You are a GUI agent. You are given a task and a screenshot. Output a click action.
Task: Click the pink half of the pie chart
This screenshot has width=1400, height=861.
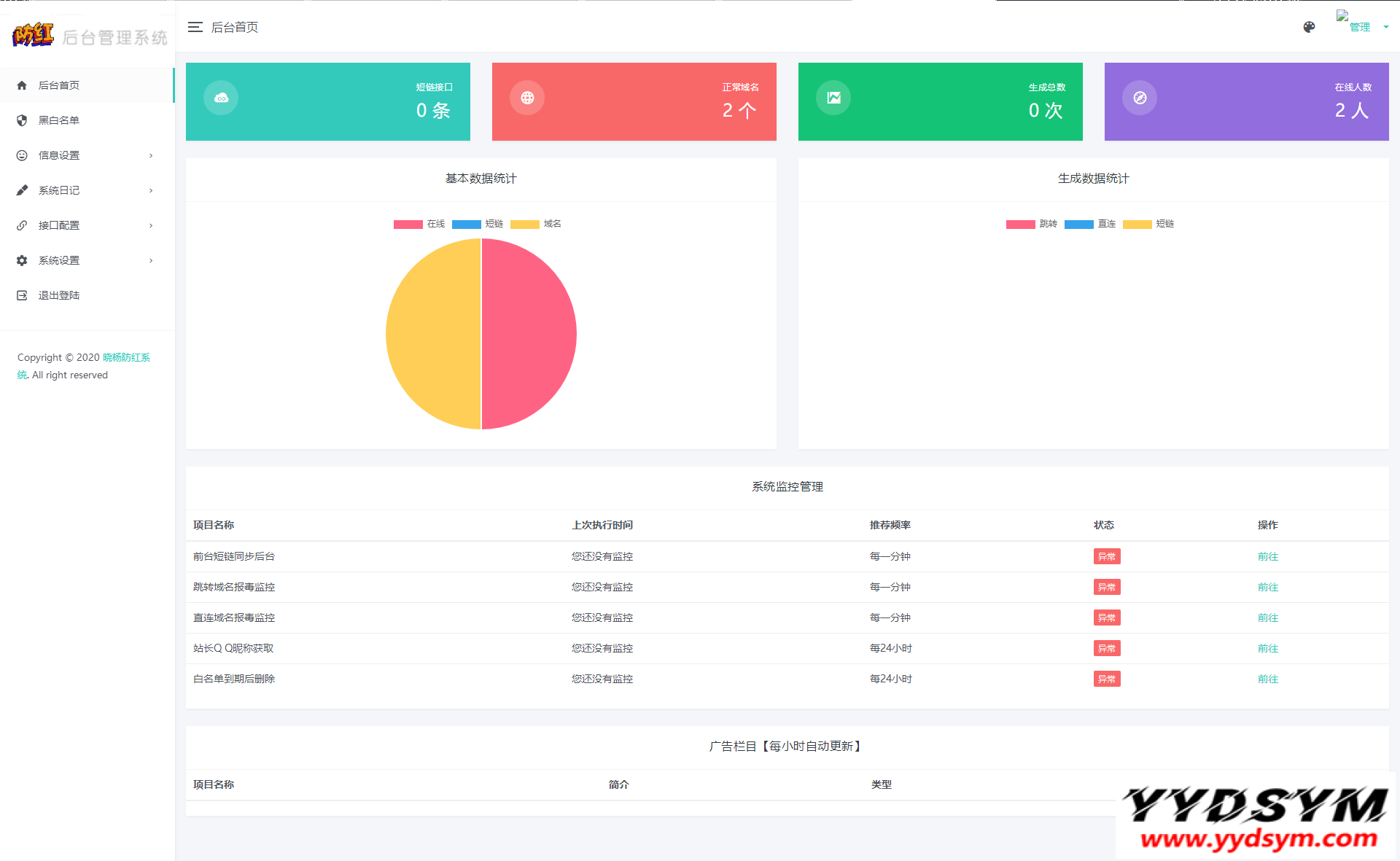coord(529,334)
